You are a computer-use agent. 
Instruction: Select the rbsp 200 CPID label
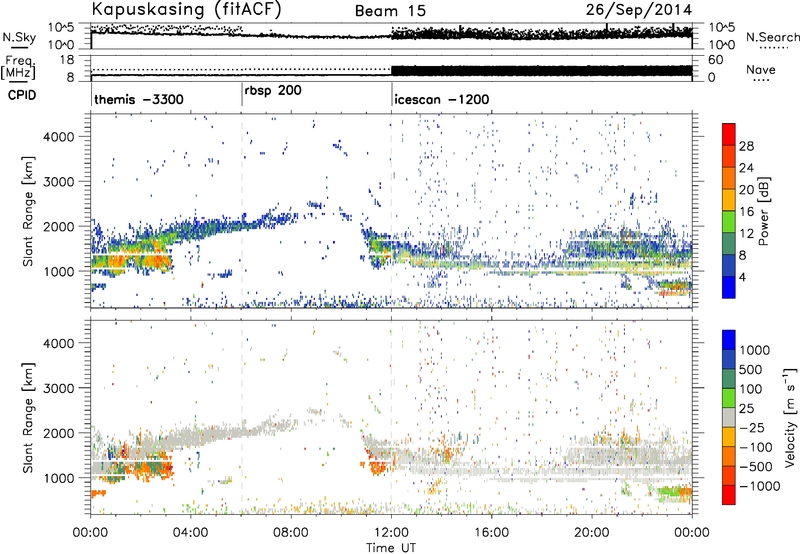(273, 91)
